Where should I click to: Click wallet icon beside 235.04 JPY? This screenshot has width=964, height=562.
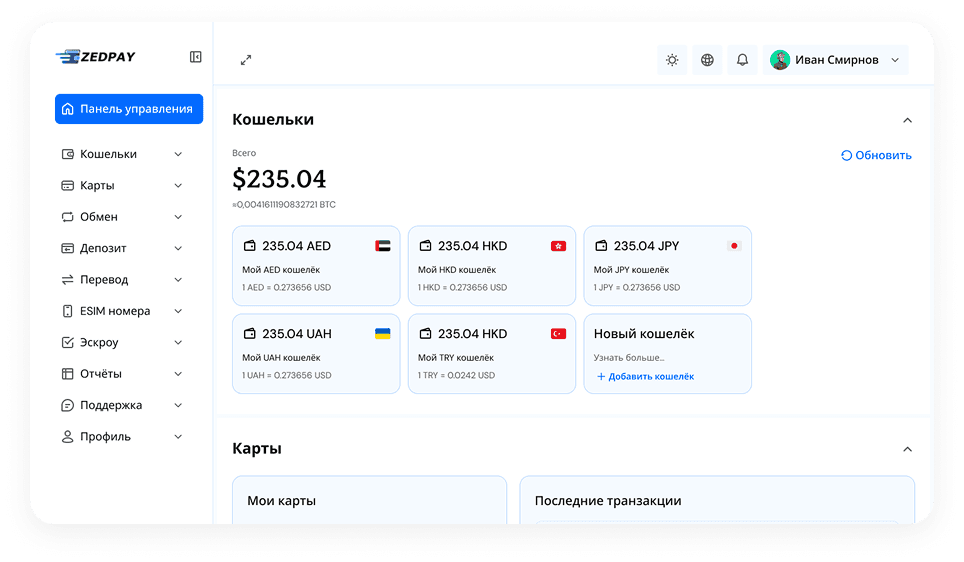coord(601,246)
